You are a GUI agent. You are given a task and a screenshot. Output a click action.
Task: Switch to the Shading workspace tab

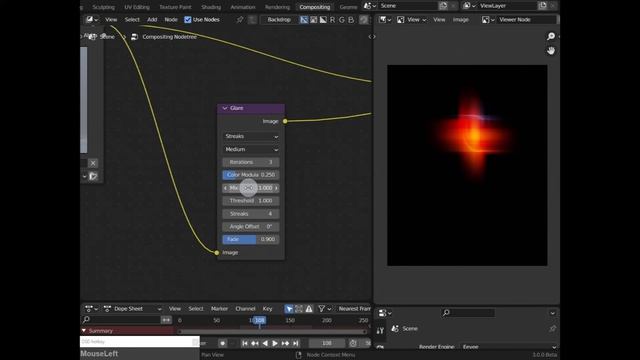point(211,7)
